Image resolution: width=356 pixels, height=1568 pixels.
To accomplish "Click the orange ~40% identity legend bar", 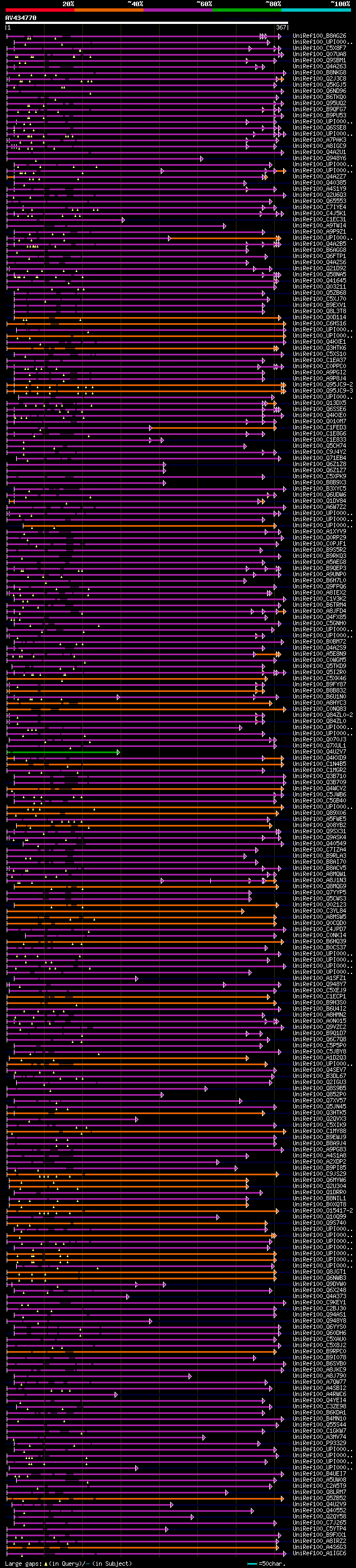I will [109, 11].
